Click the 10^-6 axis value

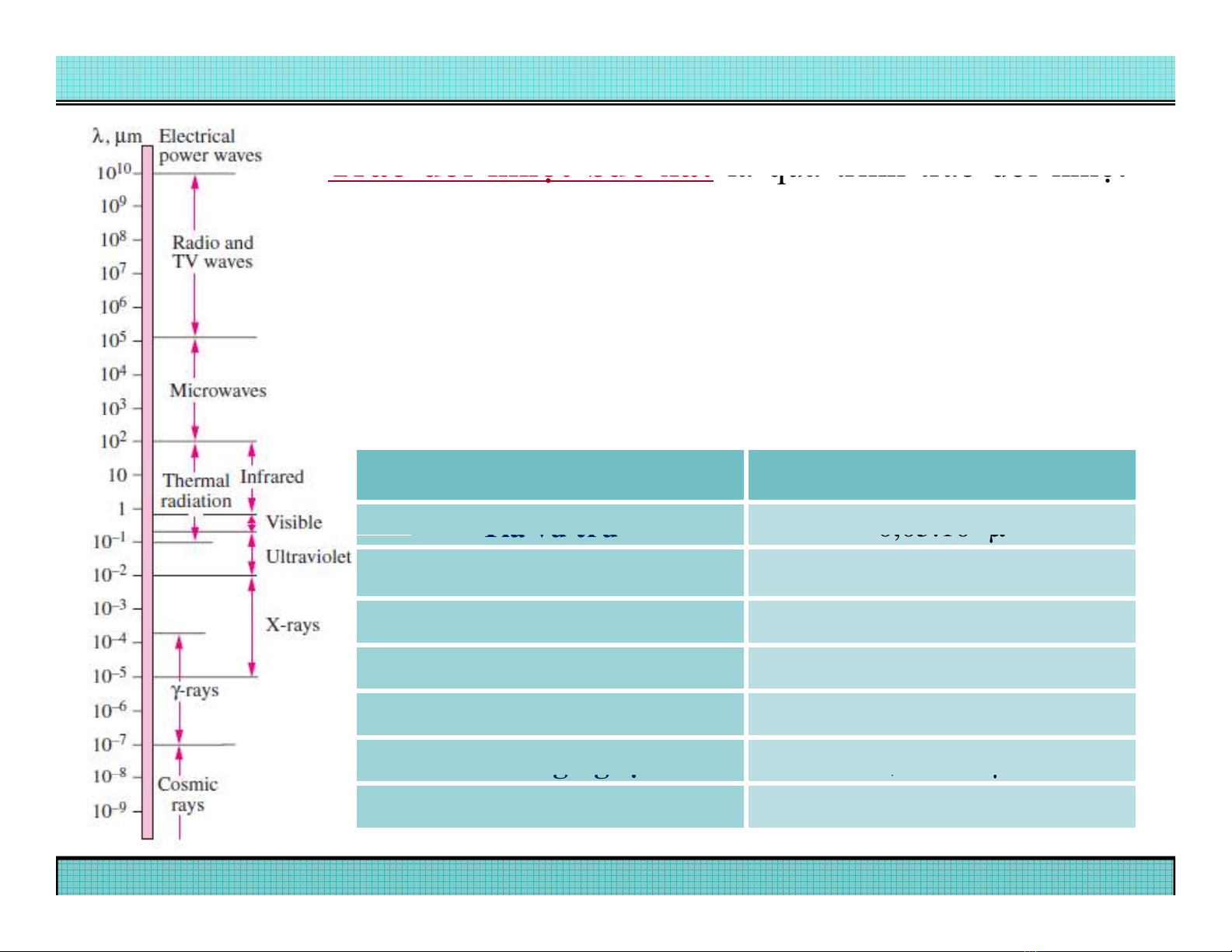[110, 710]
